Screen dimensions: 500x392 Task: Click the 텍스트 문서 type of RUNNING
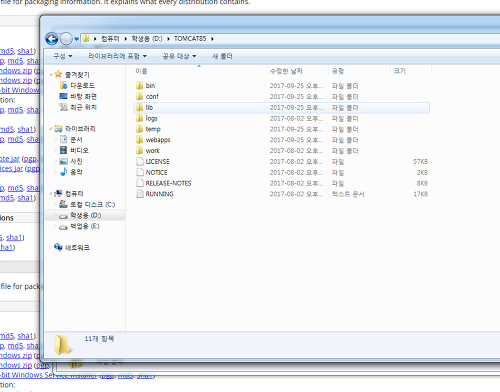[348, 194]
